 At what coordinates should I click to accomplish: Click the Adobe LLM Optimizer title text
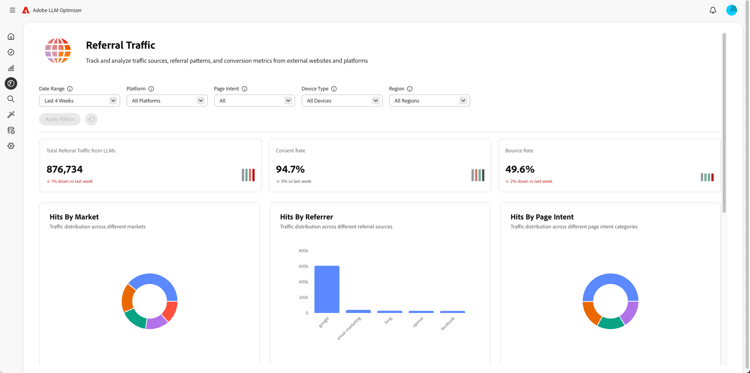click(57, 10)
